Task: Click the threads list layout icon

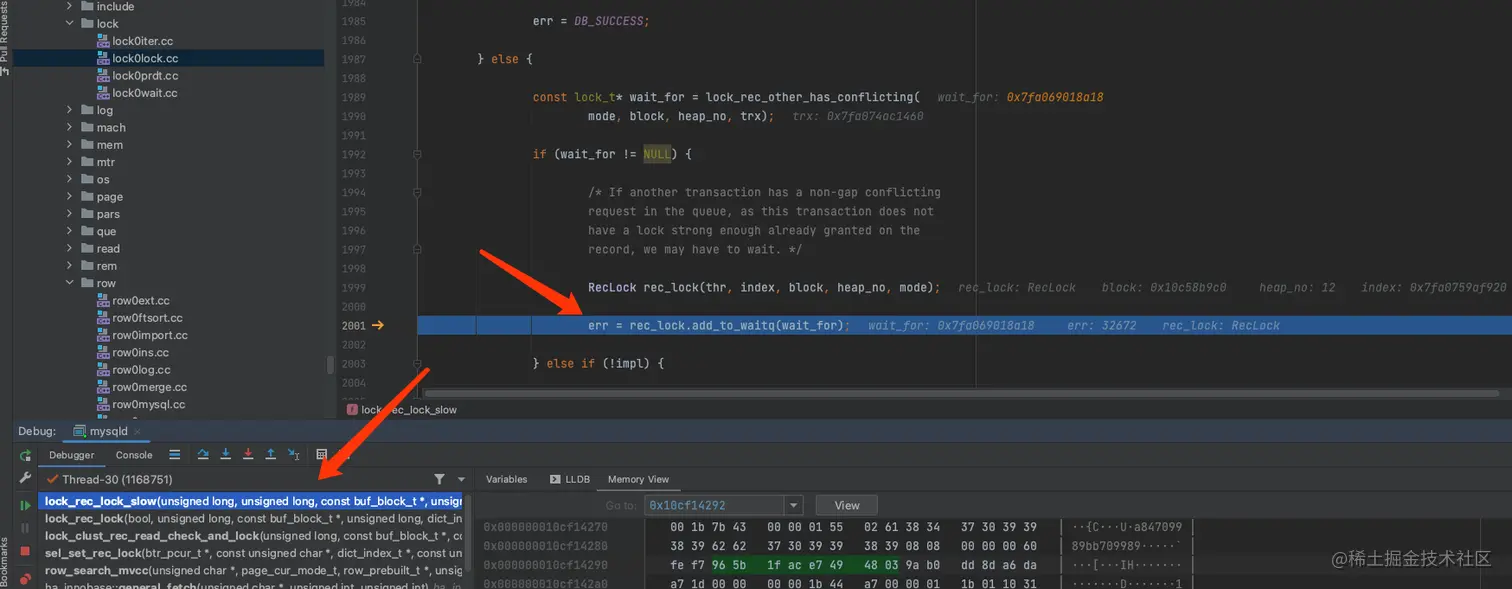Action: [x=174, y=454]
